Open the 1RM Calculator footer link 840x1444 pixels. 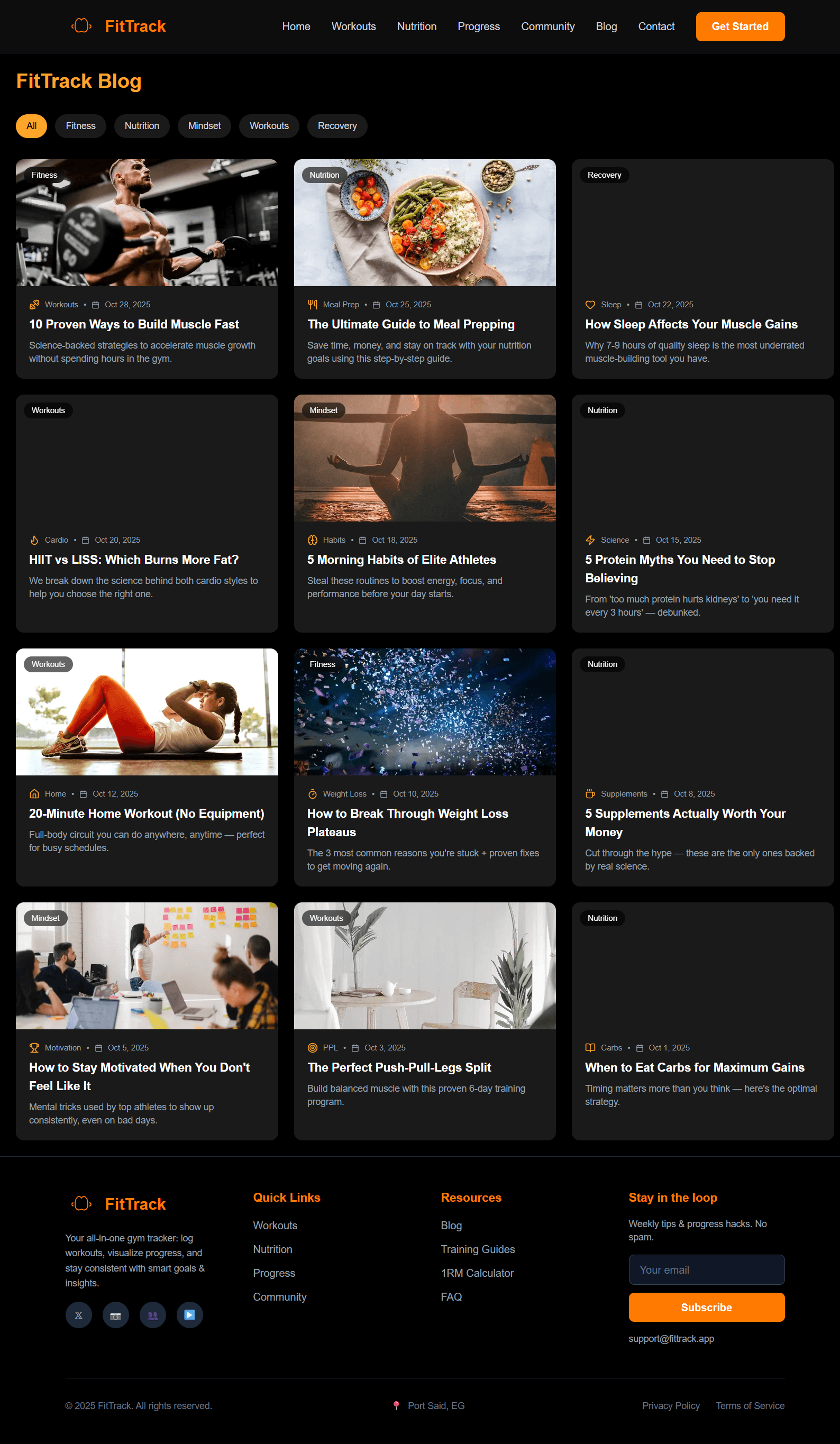pyautogui.click(x=477, y=1273)
